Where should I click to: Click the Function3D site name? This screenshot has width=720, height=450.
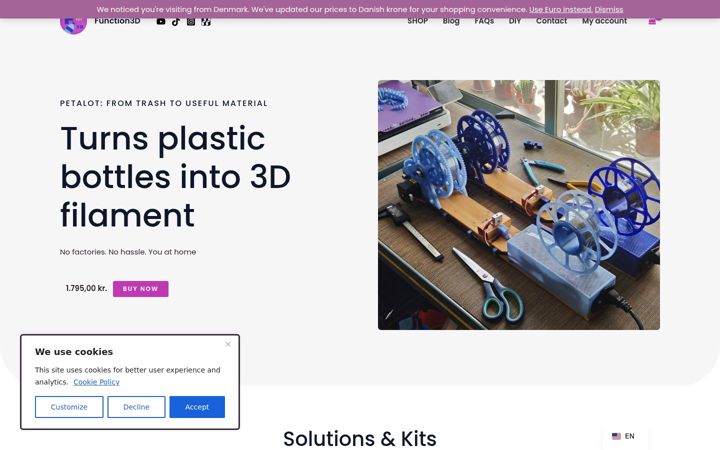click(117, 21)
